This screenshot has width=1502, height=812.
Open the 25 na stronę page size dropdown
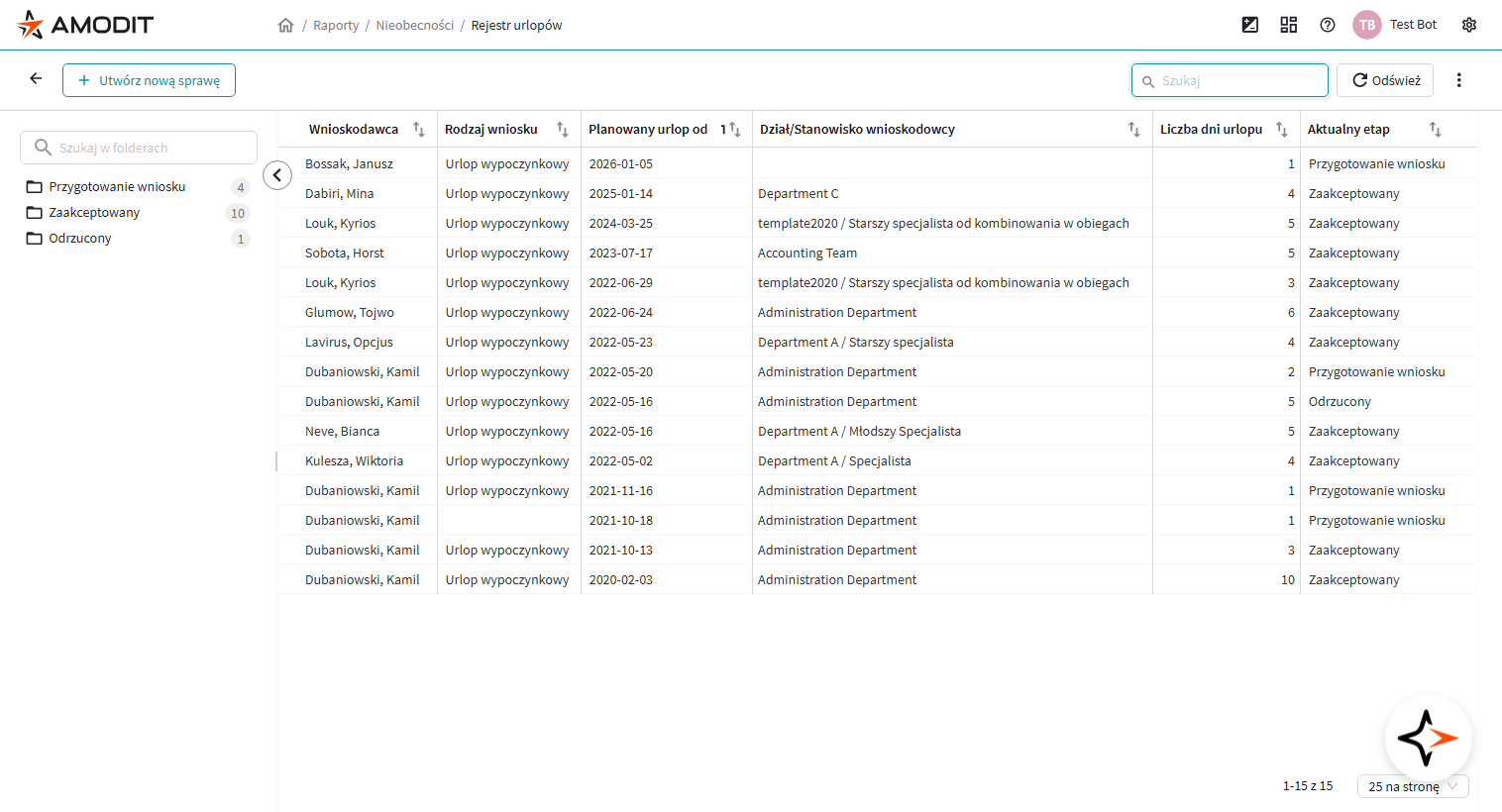click(1412, 786)
